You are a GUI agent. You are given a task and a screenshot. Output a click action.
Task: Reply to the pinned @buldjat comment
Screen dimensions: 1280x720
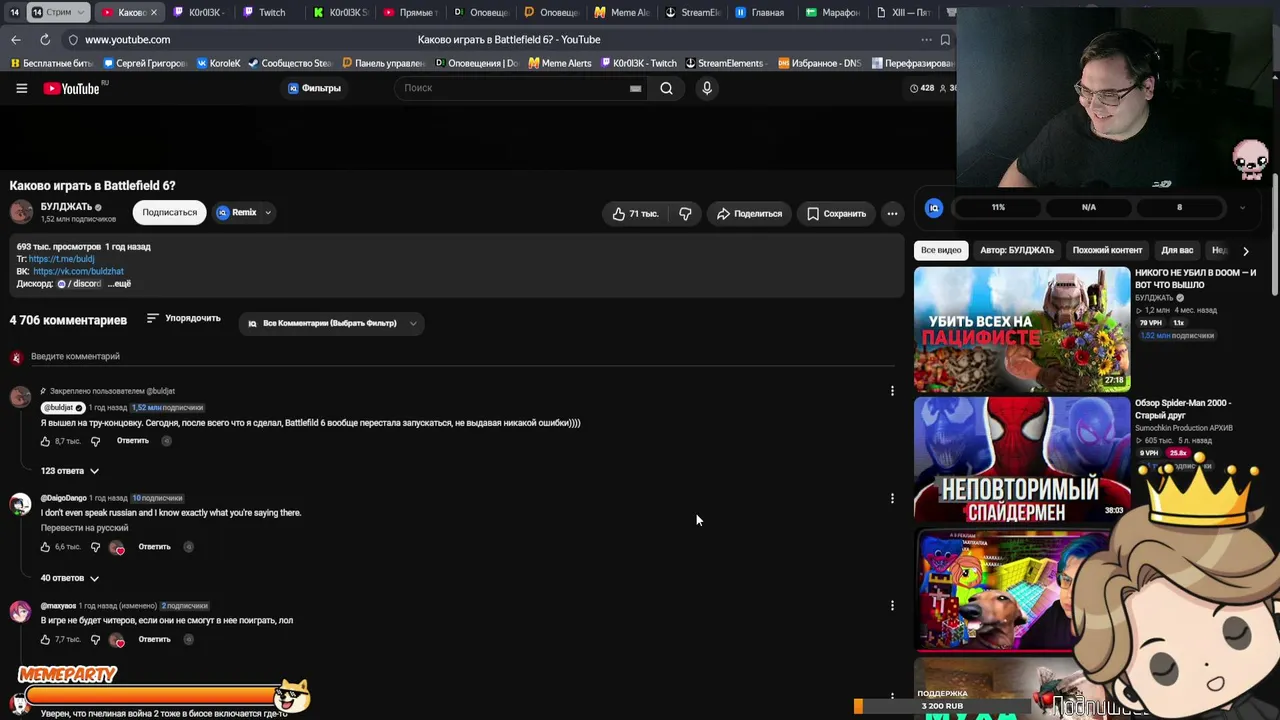tap(133, 441)
